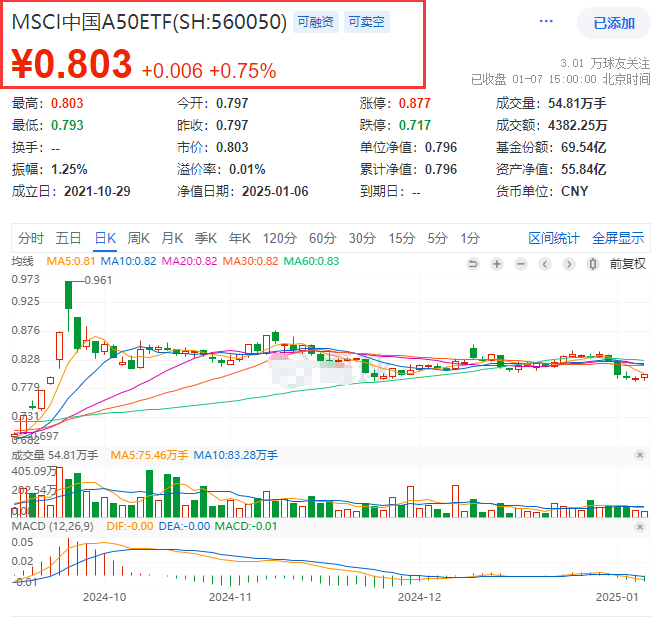Image resolution: width=664 pixels, height=617 pixels.
Task: Click the 跌停 value 0.717
Action: (415, 125)
